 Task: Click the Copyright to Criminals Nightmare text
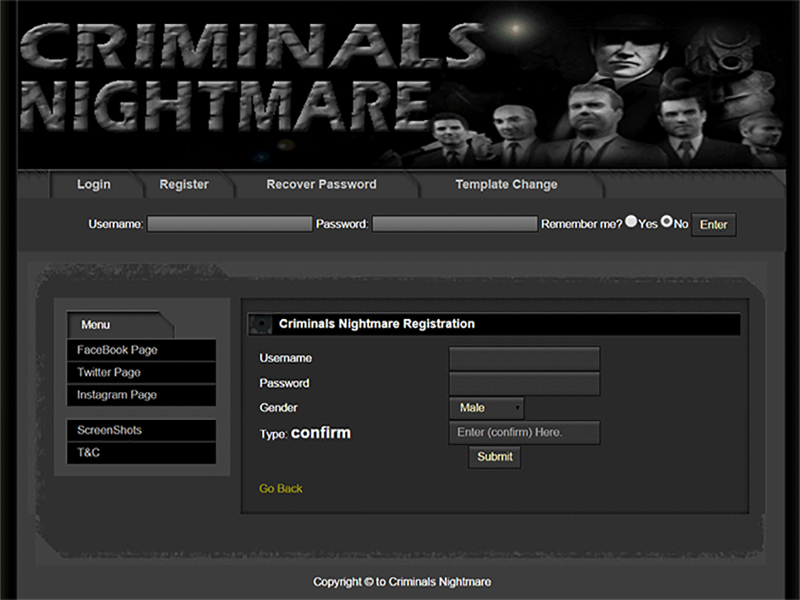coord(402,582)
